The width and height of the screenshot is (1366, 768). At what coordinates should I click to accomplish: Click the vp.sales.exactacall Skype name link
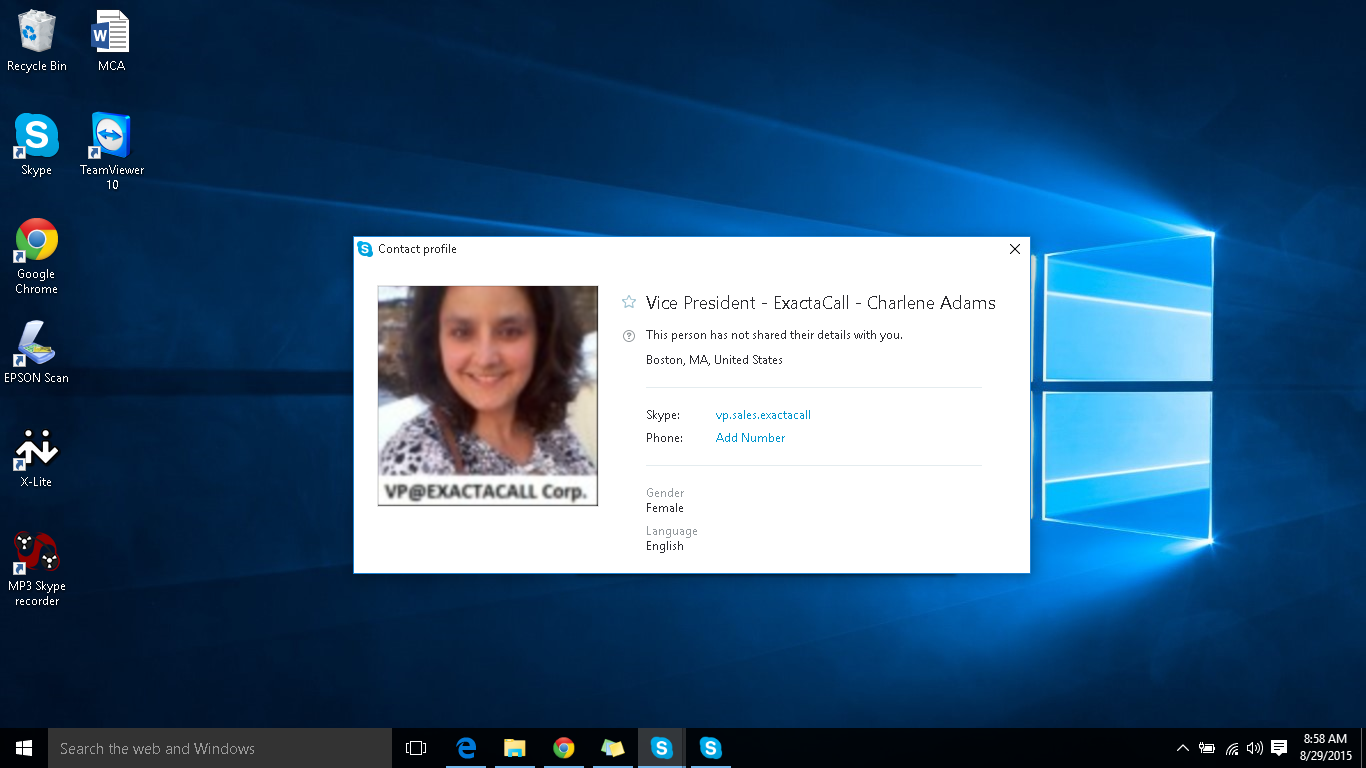(x=763, y=415)
